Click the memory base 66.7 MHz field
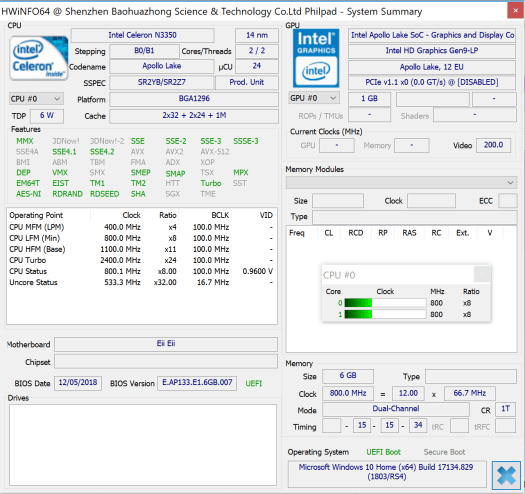This screenshot has width=525, height=494. pyautogui.click(x=469, y=393)
